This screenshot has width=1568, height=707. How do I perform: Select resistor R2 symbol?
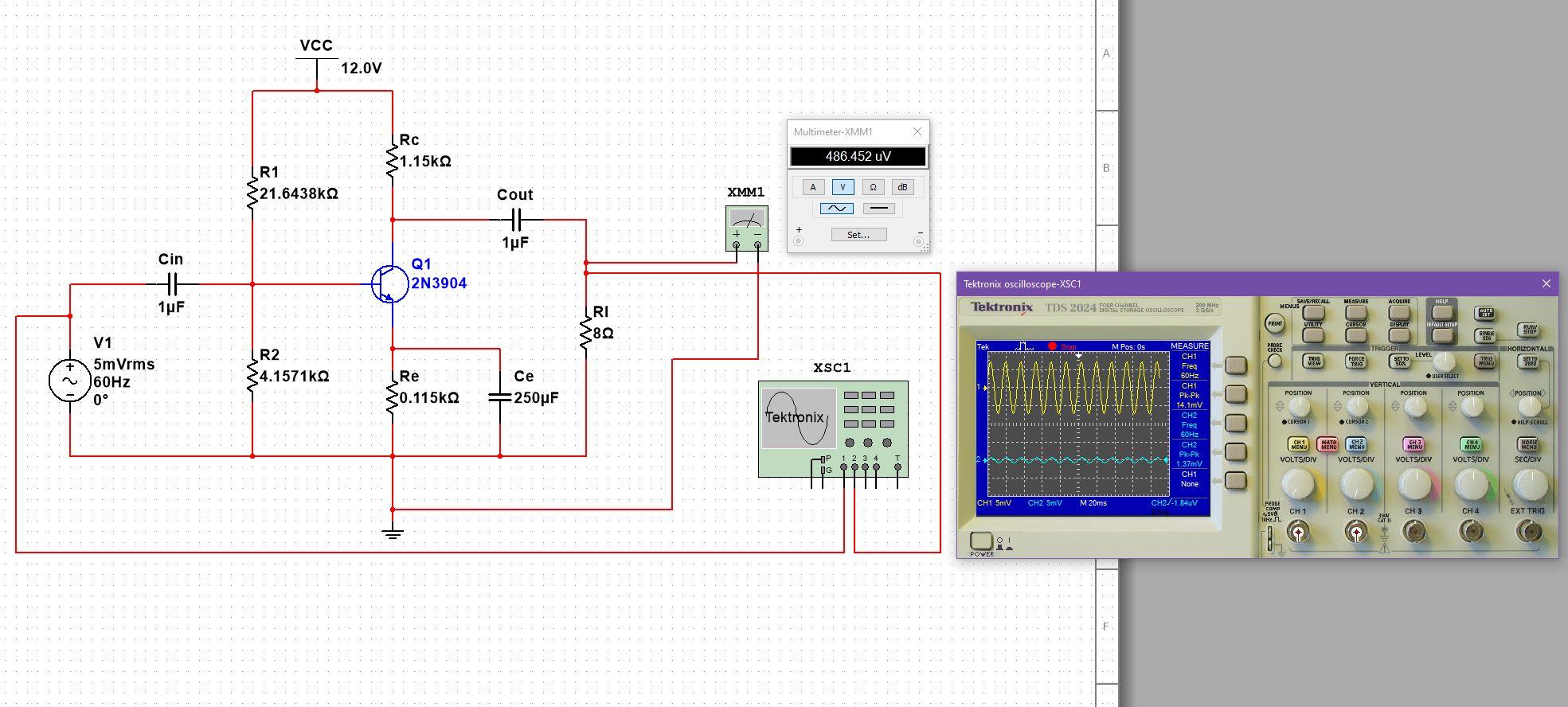[252, 376]
